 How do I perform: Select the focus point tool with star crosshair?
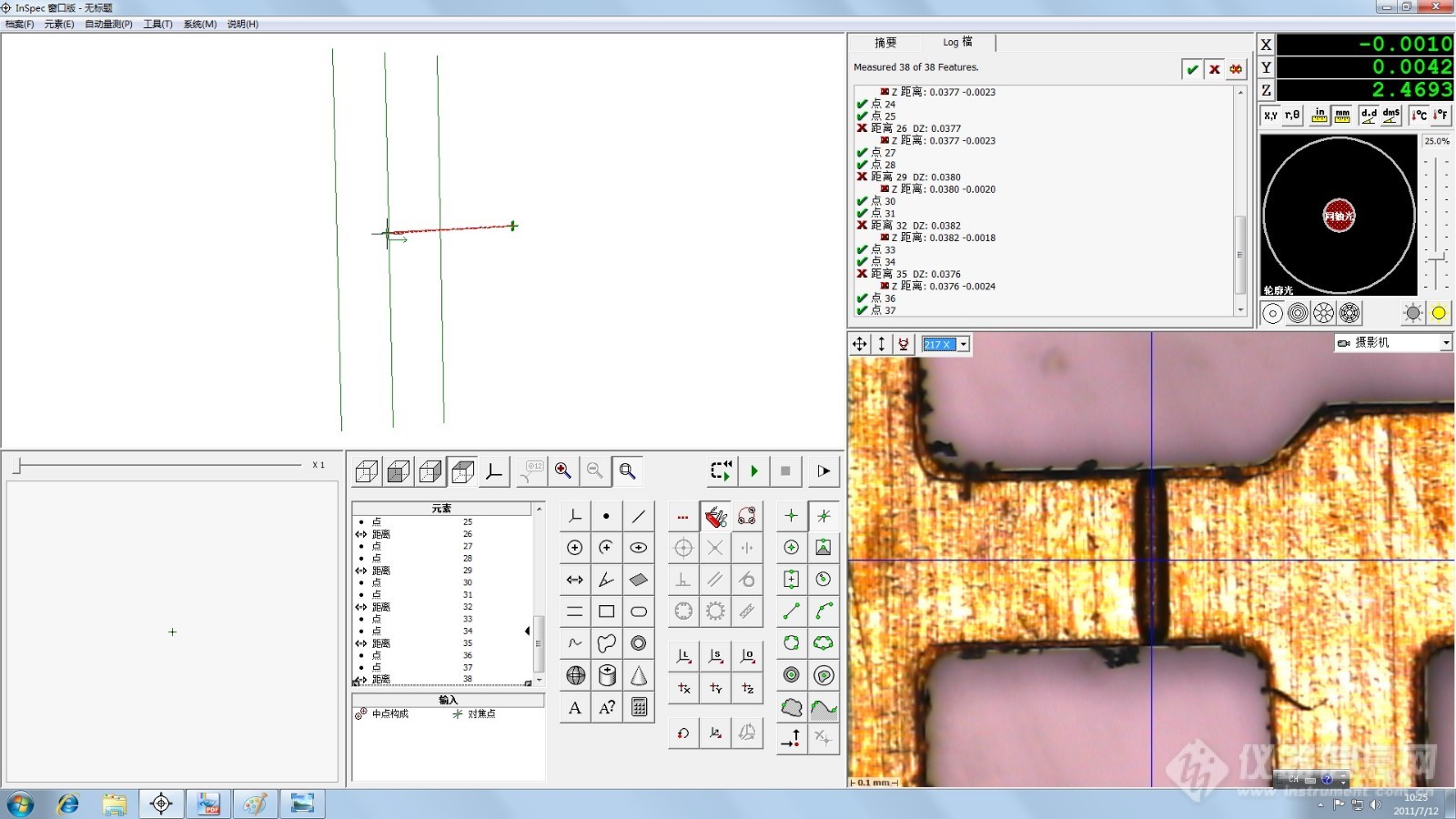point(824,516)
